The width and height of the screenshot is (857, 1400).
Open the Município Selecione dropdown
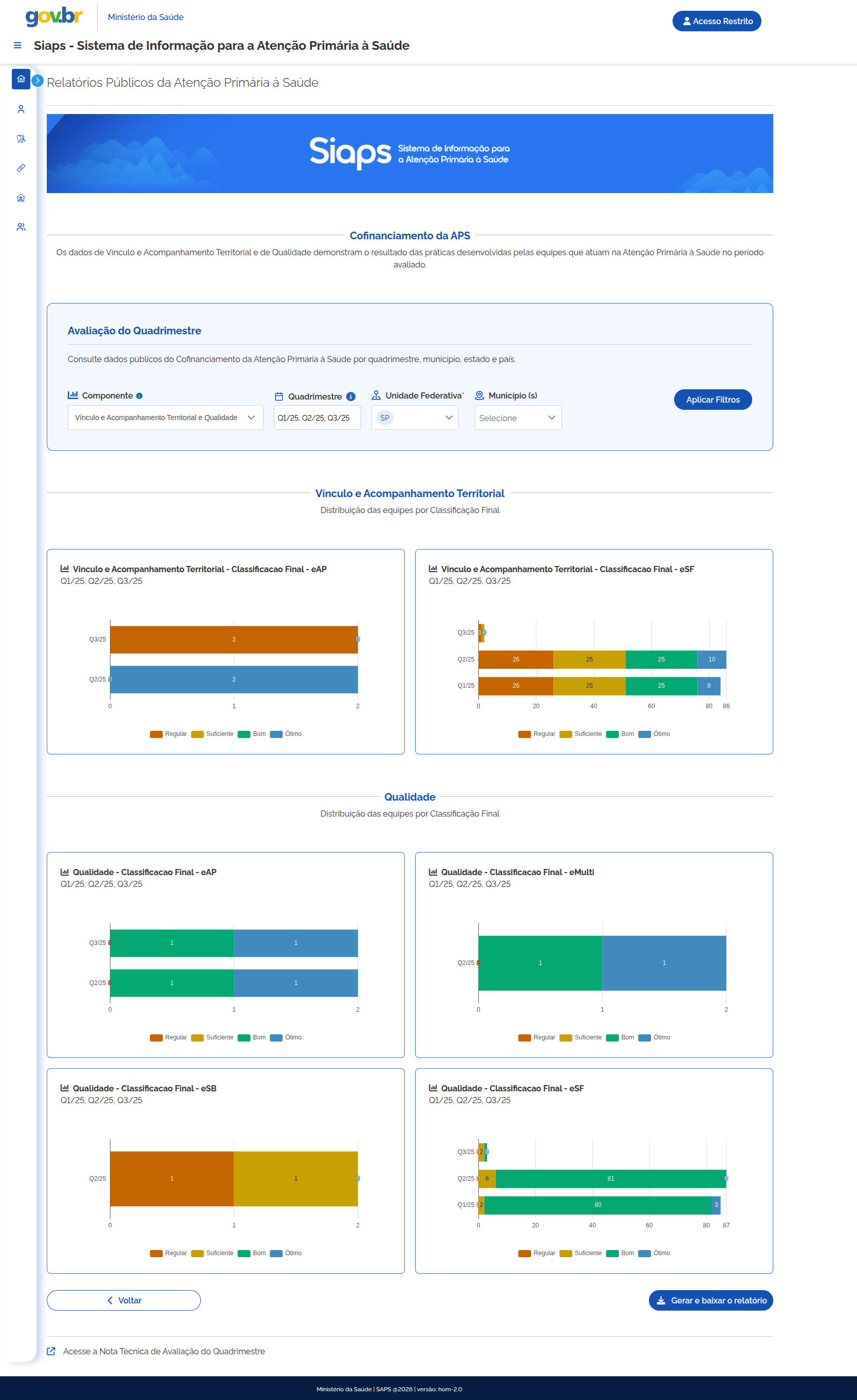click(518, 418)
